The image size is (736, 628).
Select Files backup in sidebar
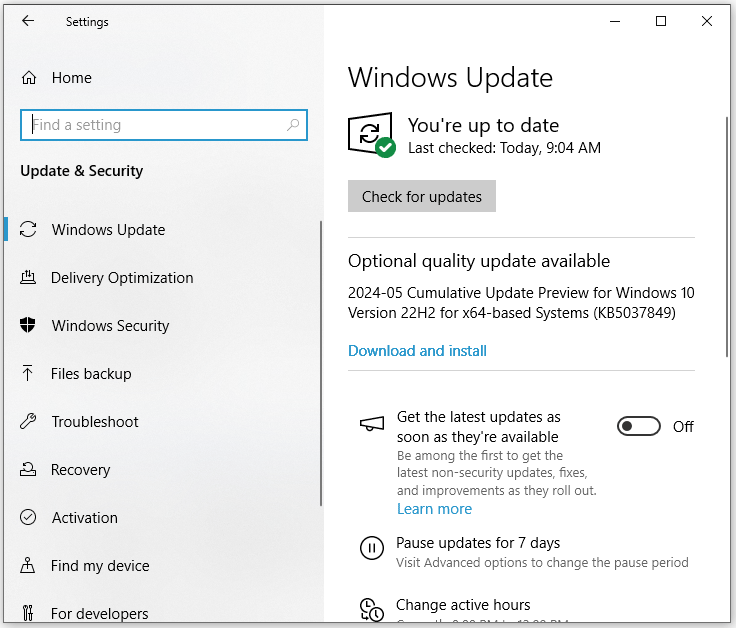tap(91, 374)
